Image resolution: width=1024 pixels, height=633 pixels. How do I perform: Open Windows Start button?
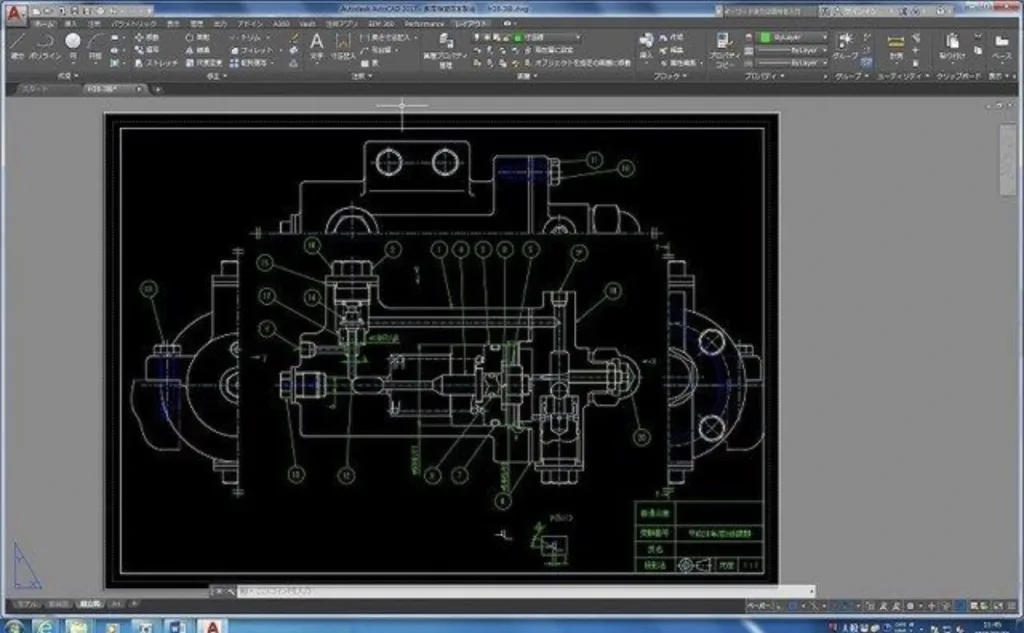[x=12, y=626]
